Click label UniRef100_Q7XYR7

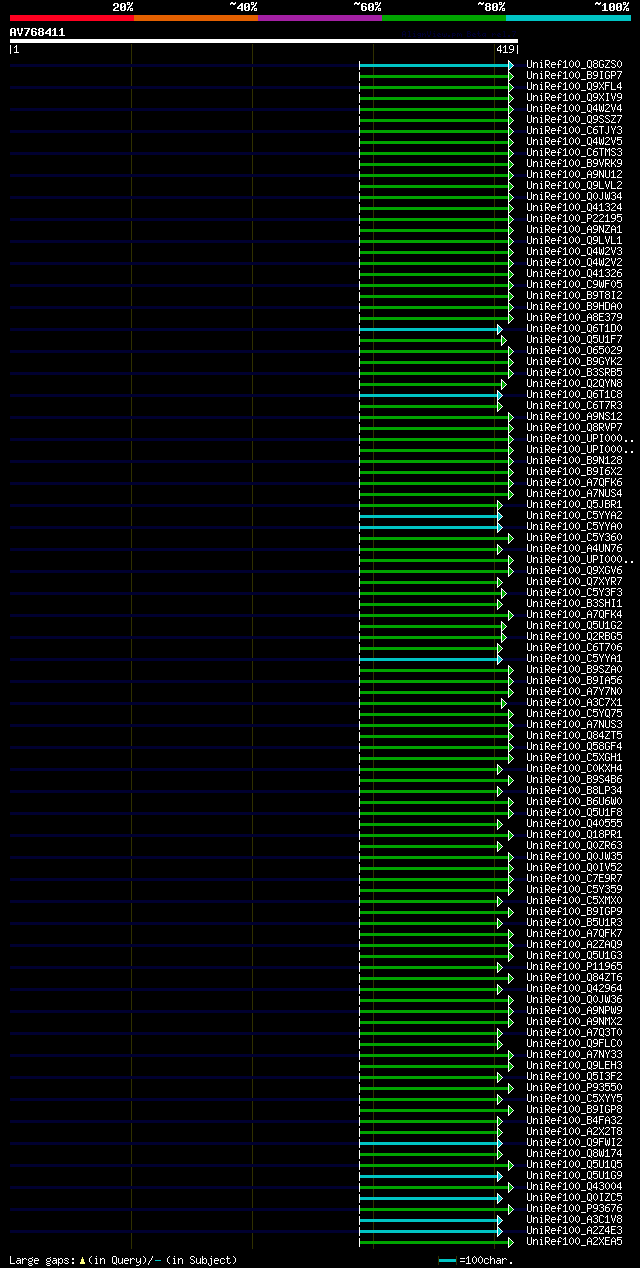[x=574, y=581]
